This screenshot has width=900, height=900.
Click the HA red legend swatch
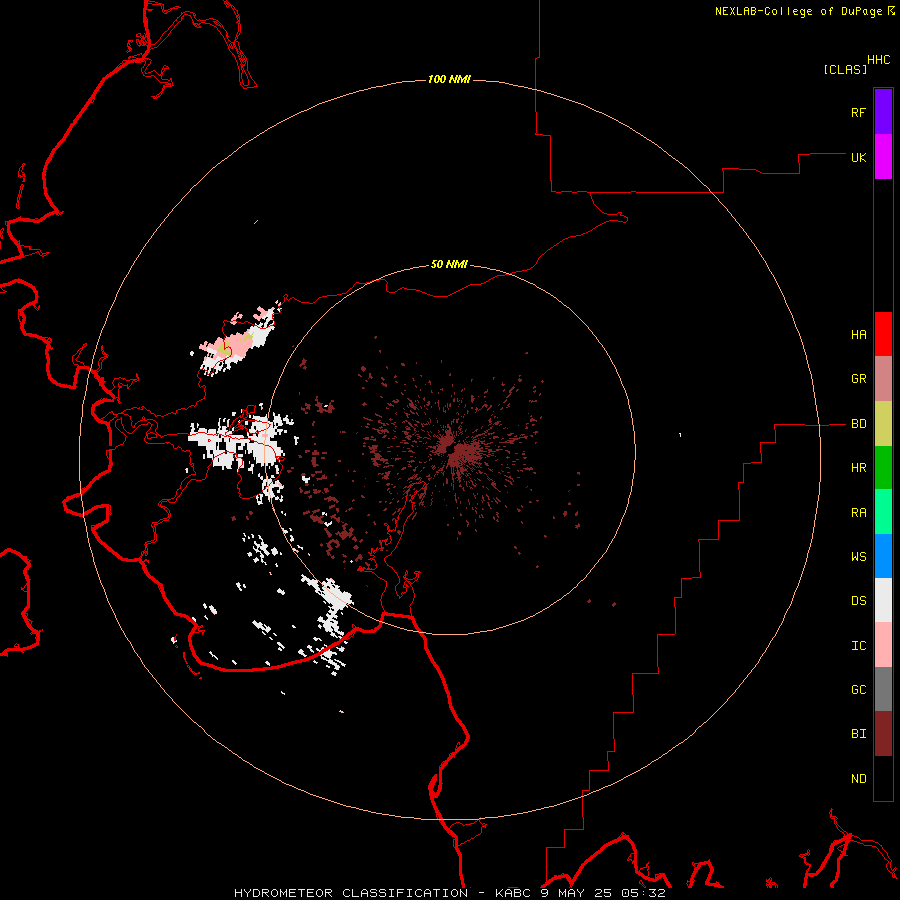pos(883,334)
